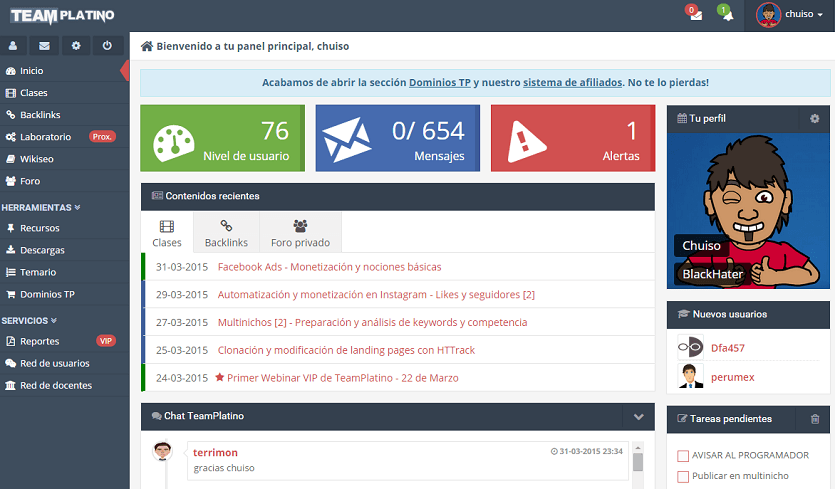Viewport: 835px width, 489px height.
Task: Click the warning icon on Alertas card
Action: pyautogui.click(x=526, y=142)
